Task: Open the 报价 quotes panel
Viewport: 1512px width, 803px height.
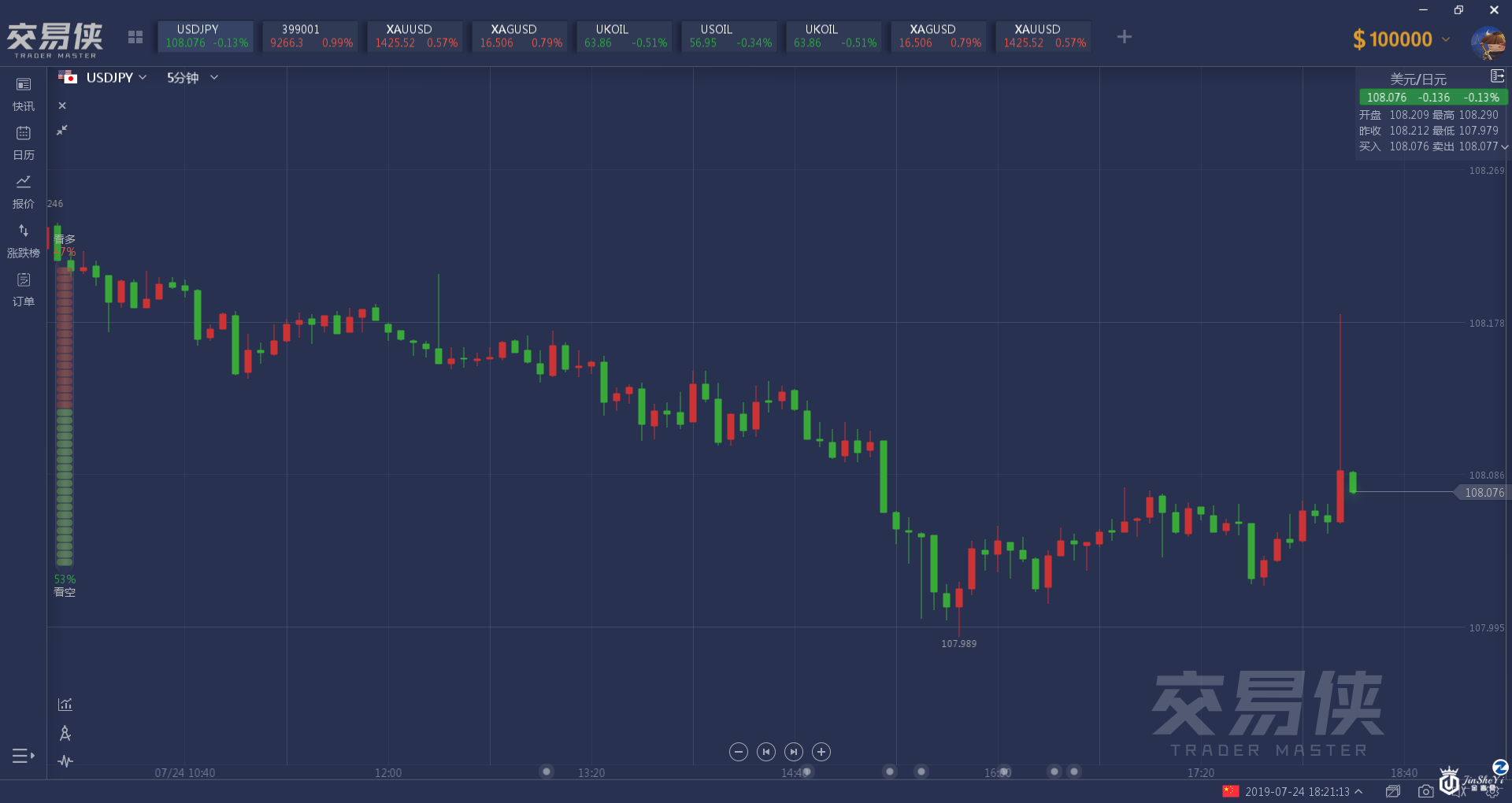Action: [24, 191]
